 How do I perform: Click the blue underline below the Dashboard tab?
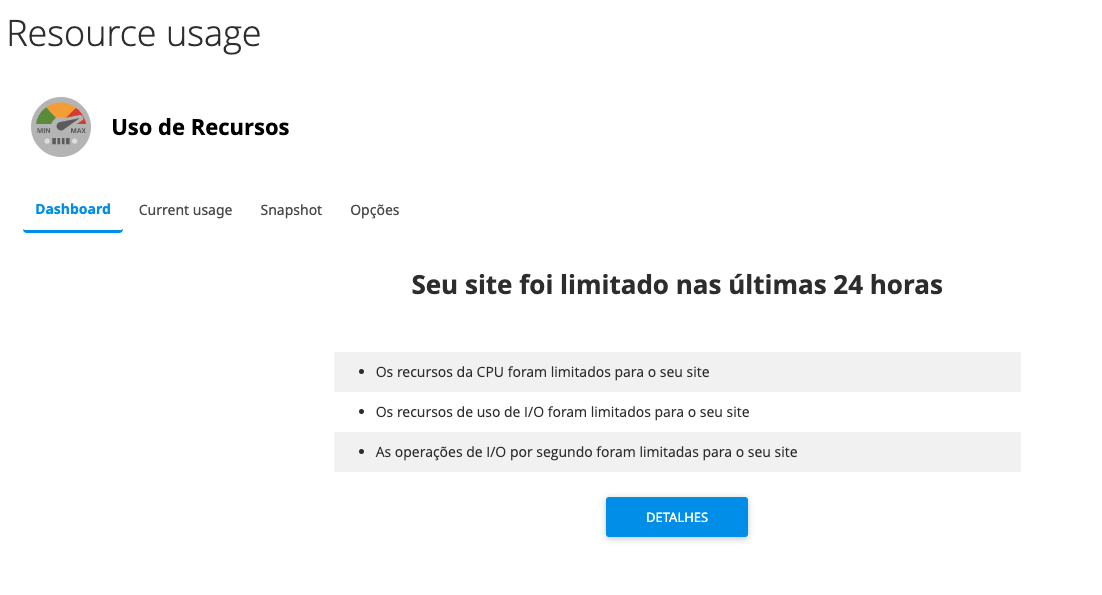tap(73, 231)
